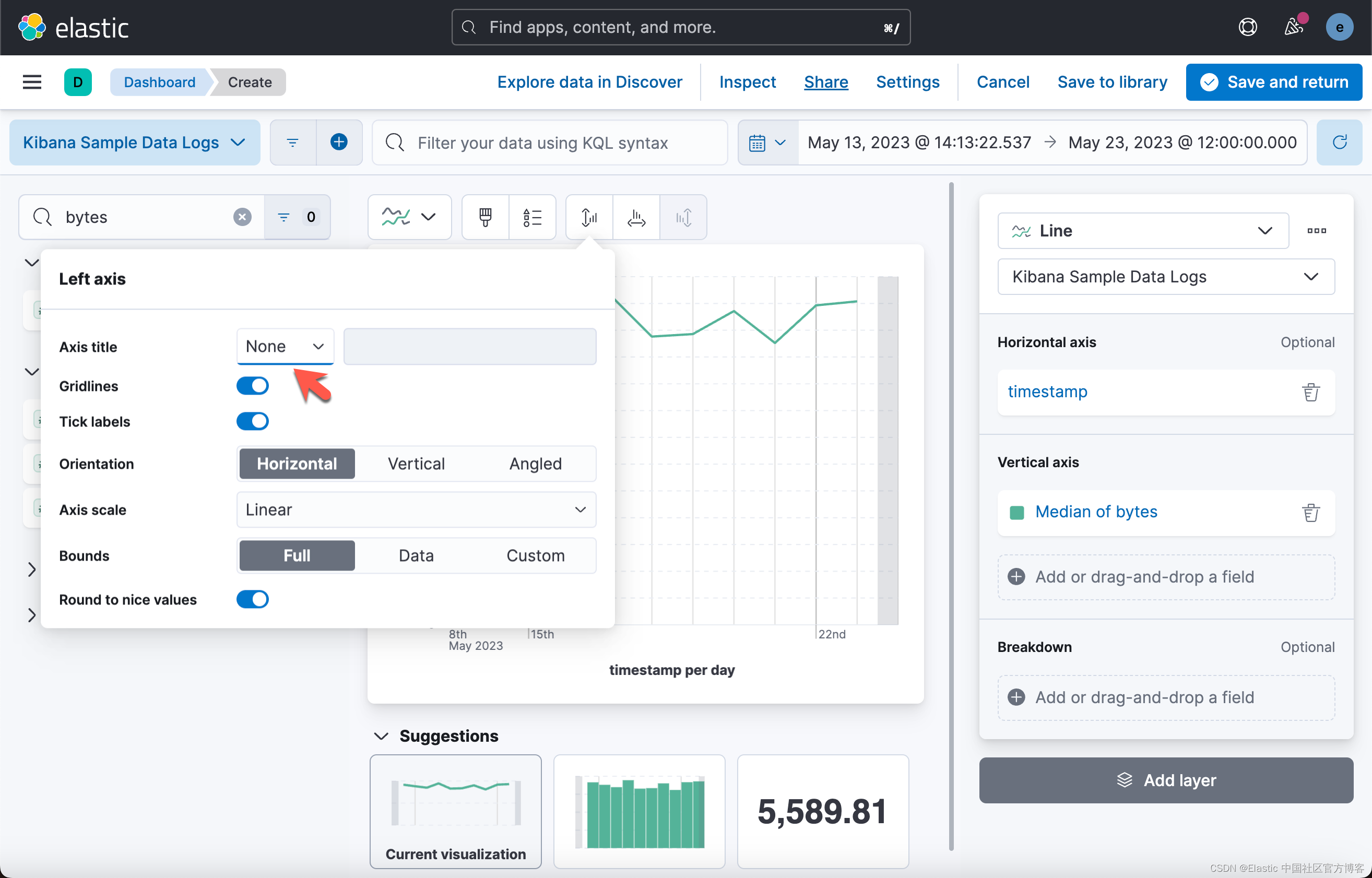Delete the timestamp horizontal axis dimension
Image resolution: width=1372 pixels, height=878 pixels.
point(1310,392)
